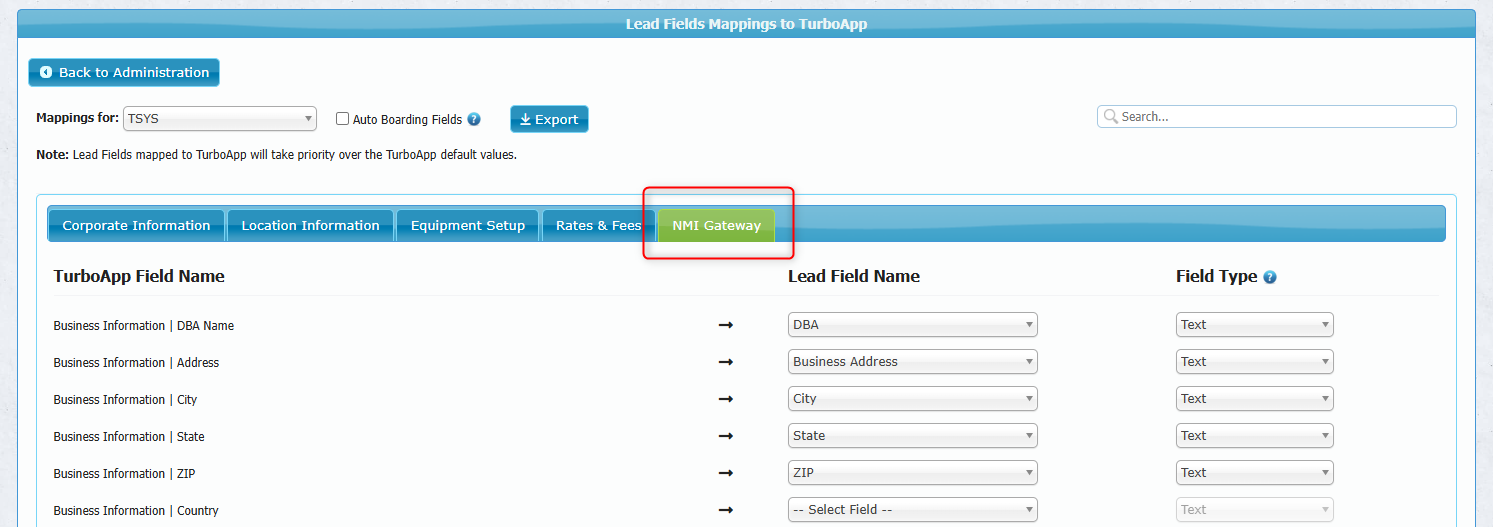Image resolution: width=1493 pixels, height=527 pixels.
Task: Click the Auto Boarding Fields help icon
Action: click(474, 119)
